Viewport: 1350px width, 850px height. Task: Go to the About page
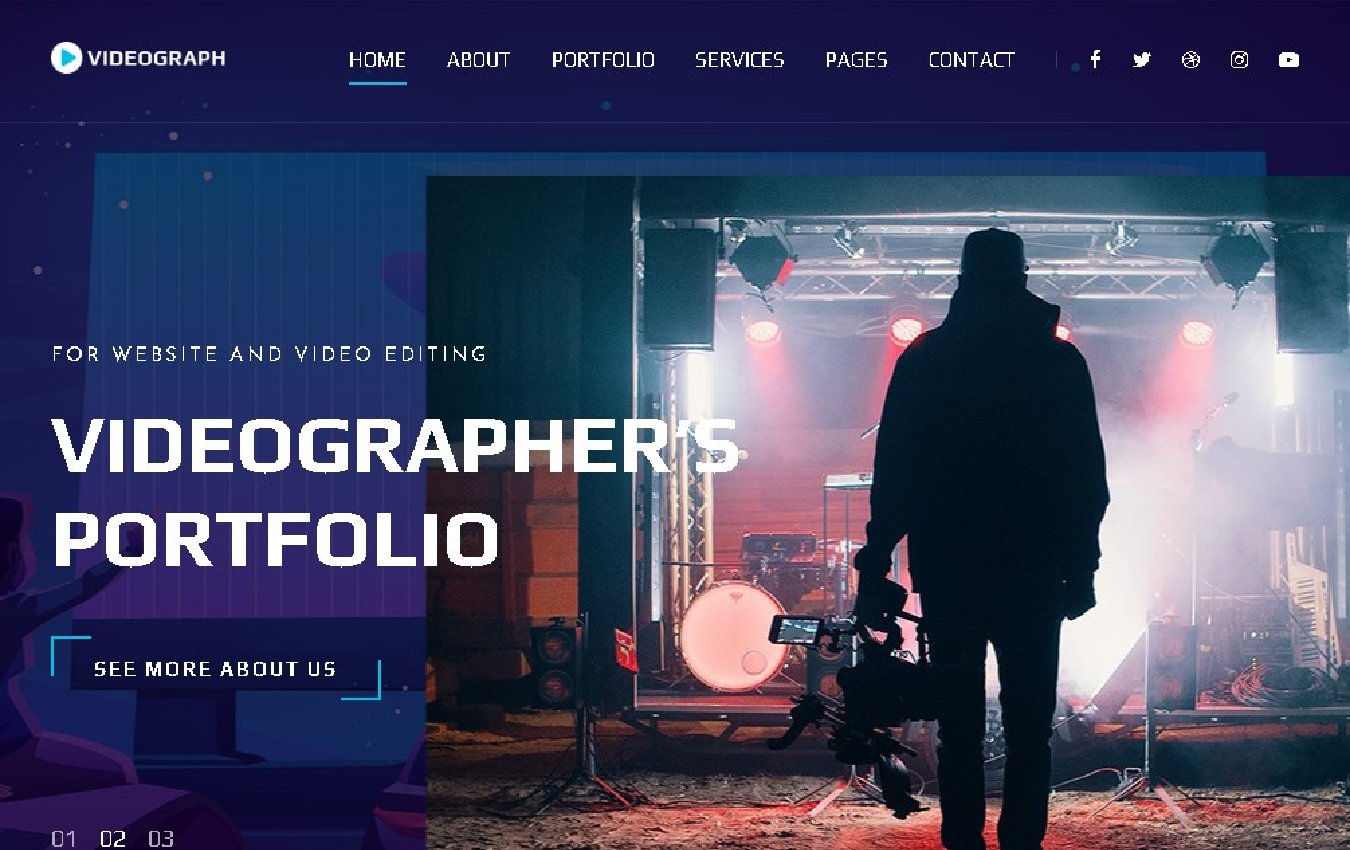point(479,60)
